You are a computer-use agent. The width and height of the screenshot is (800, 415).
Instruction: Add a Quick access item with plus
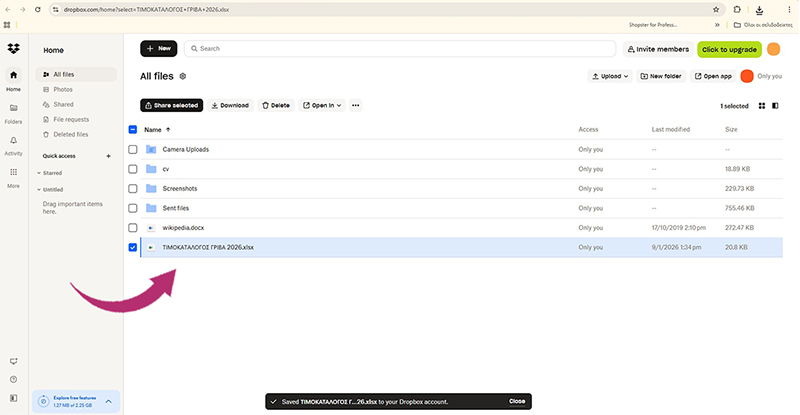tap(108, 156)
